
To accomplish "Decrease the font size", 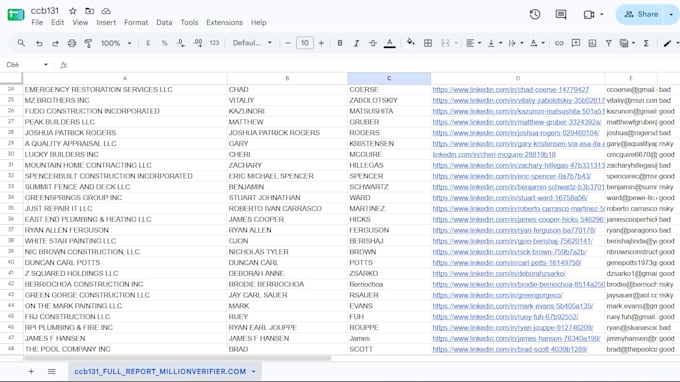I will tap(288, 43).
